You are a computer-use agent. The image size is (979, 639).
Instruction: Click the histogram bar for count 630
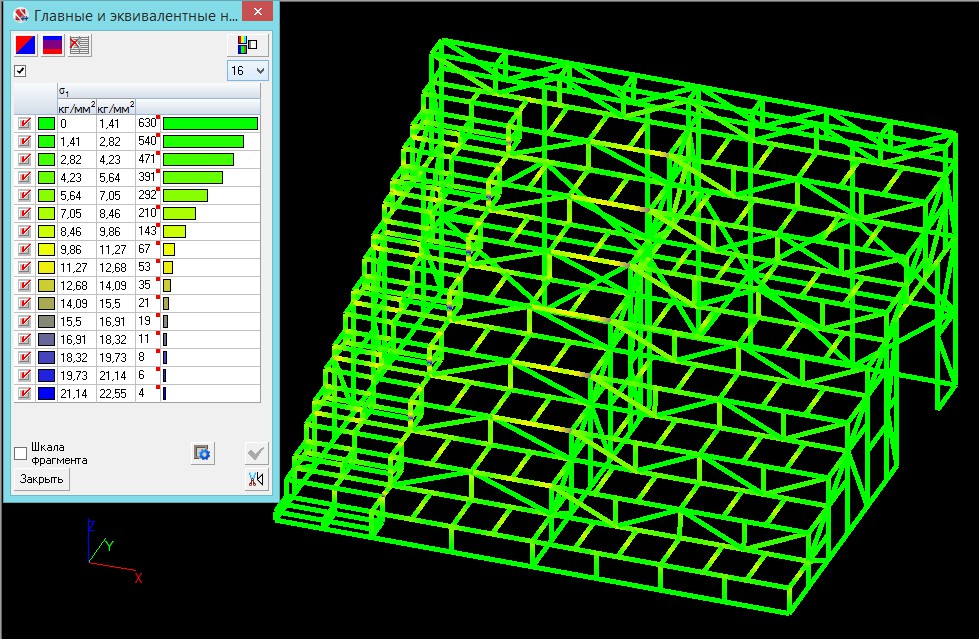(x=210, y=124)
